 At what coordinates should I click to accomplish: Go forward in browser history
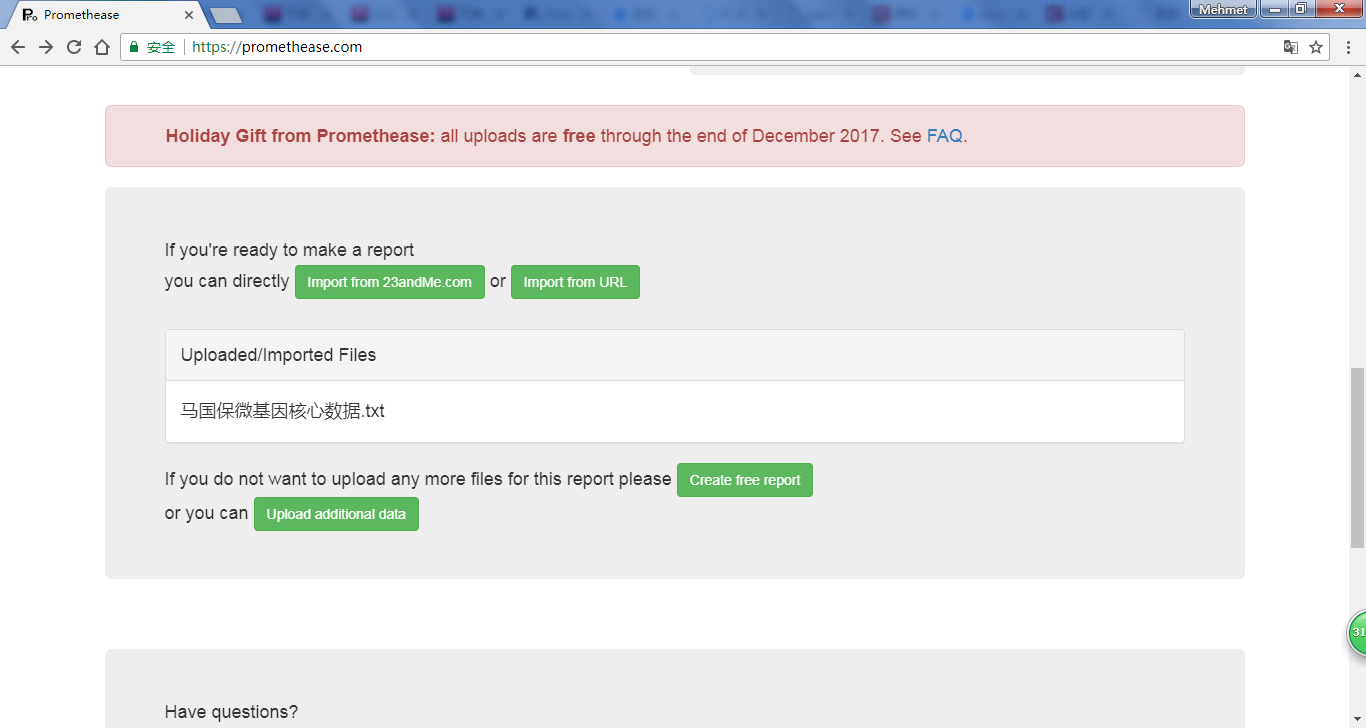pos(46,47)
